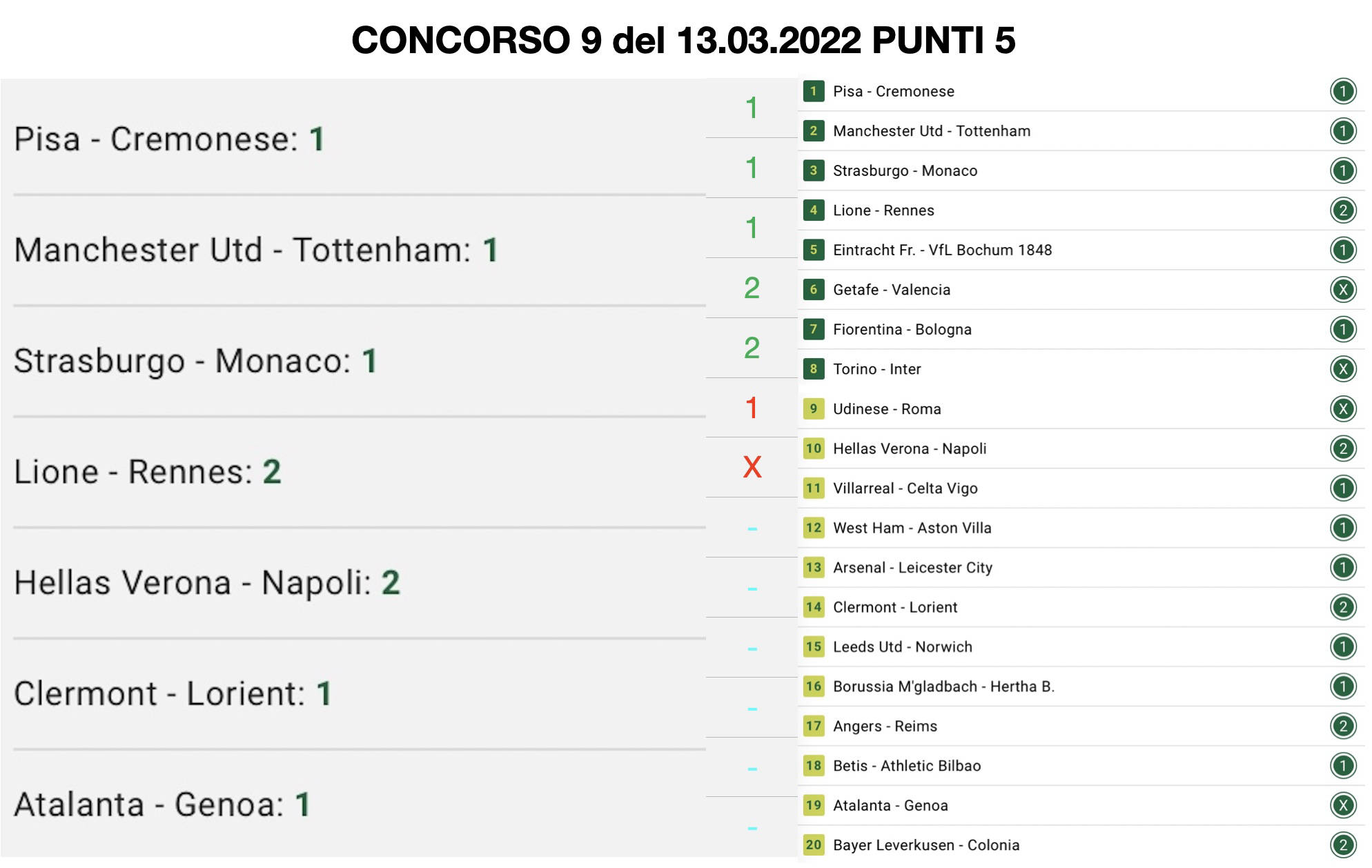This screenshot has height=868, width=1372.
Task: Click the number 9 badge beside Udinese - Roma
Action: (814, 408)
